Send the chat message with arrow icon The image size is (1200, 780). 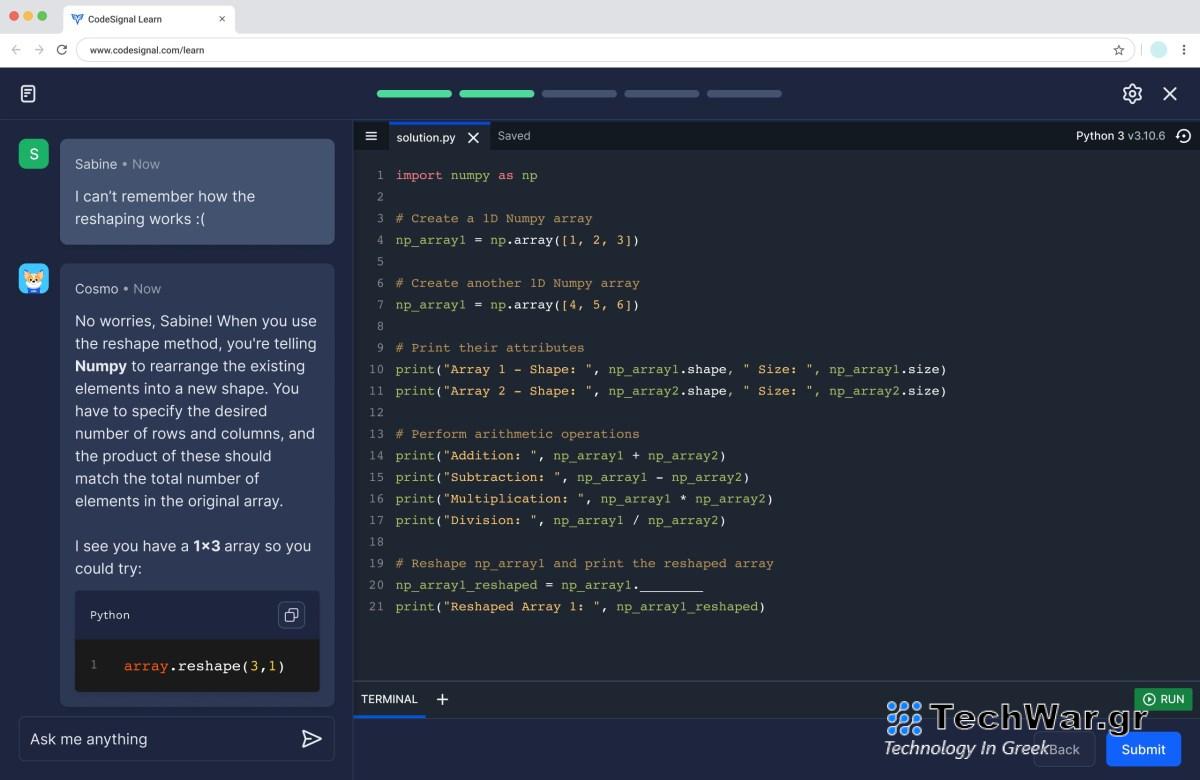pos(311,739)
